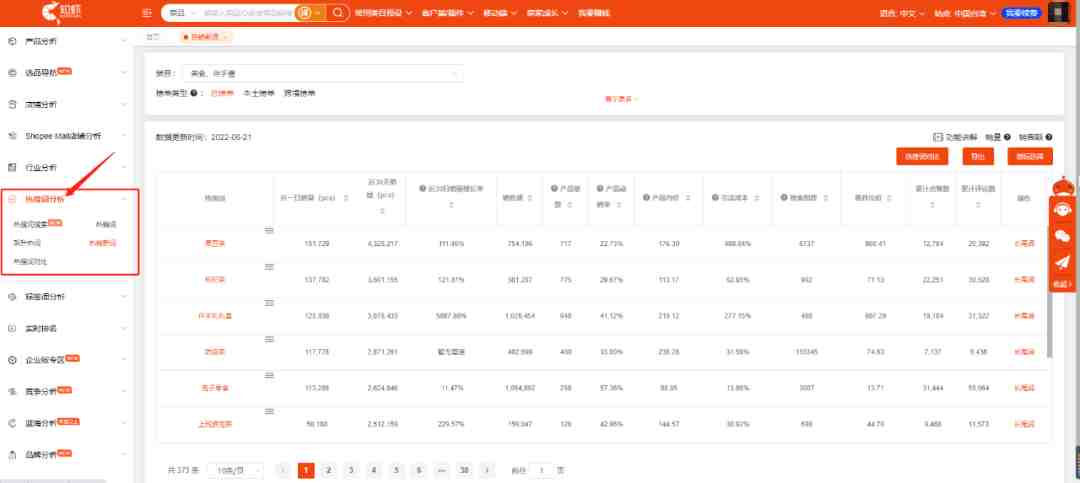
Task: Select the 本土榜单 list type option
Action: (x=259, y=93)
